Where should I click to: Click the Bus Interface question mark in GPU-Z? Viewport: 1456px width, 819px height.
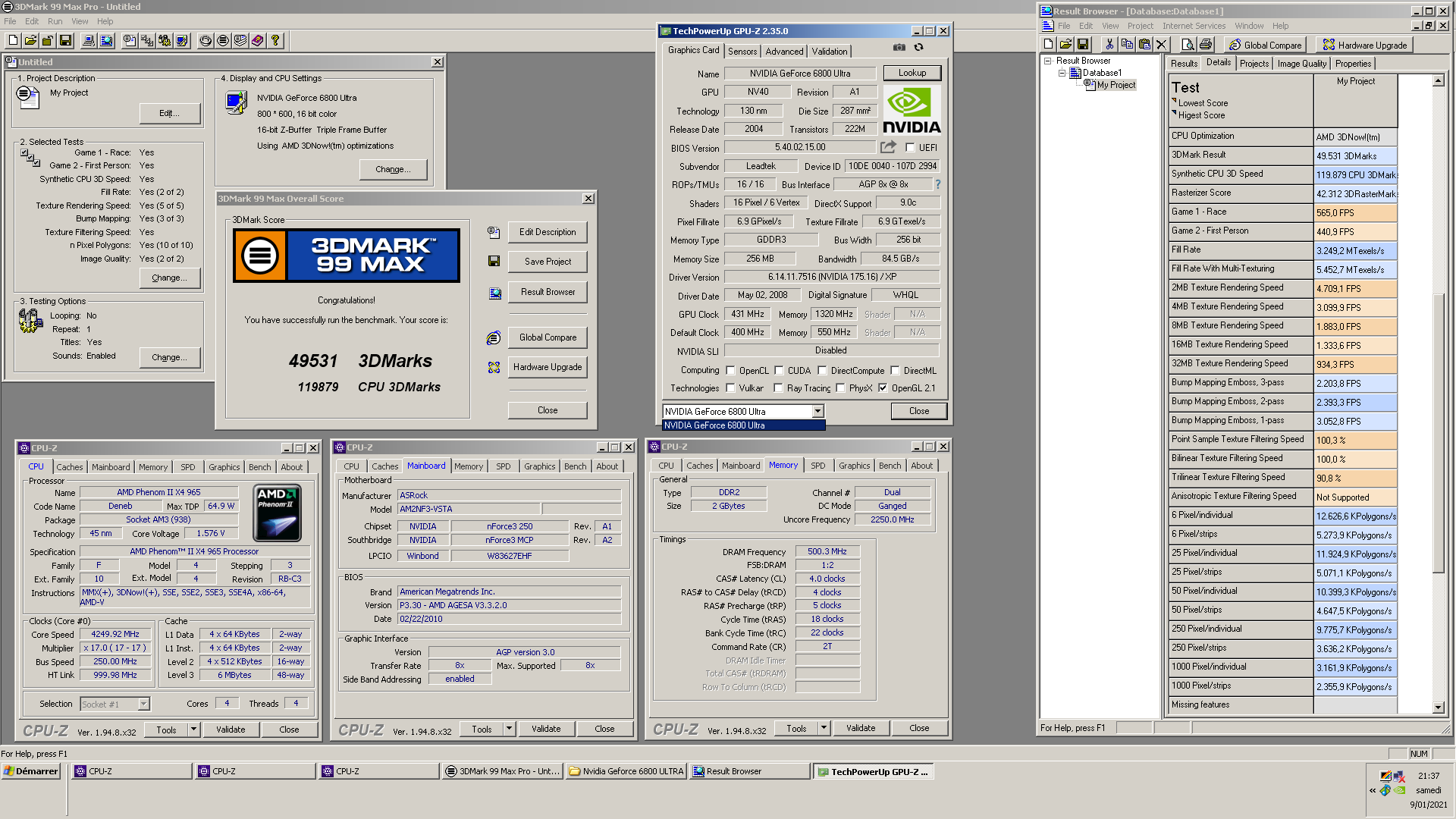coord(938,184)
